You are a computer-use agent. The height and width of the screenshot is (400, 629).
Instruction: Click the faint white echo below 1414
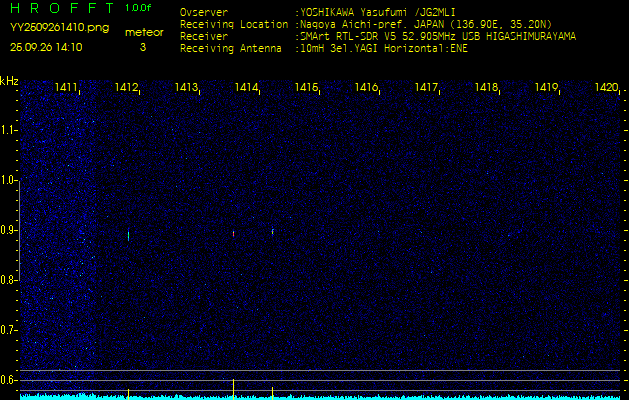click(x=233, y=233)
